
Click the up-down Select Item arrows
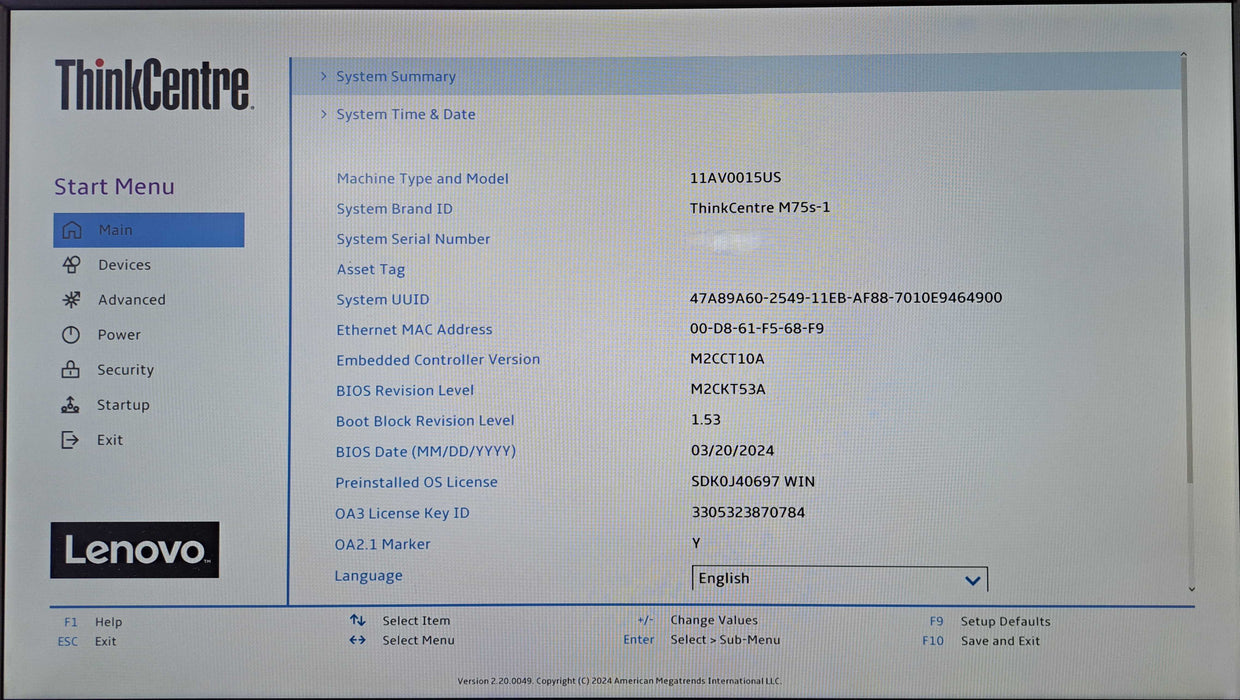pos(357,621)
